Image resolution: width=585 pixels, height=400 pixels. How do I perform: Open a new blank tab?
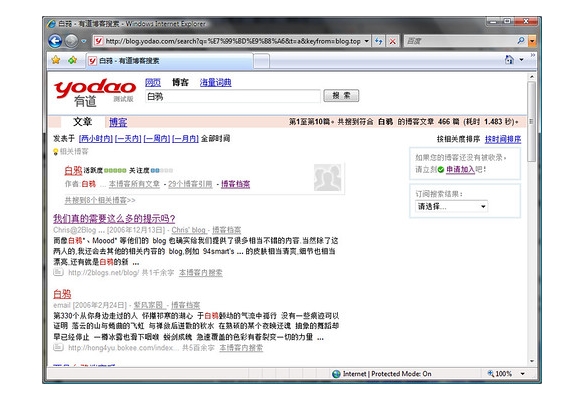click(x=262, y=61)
